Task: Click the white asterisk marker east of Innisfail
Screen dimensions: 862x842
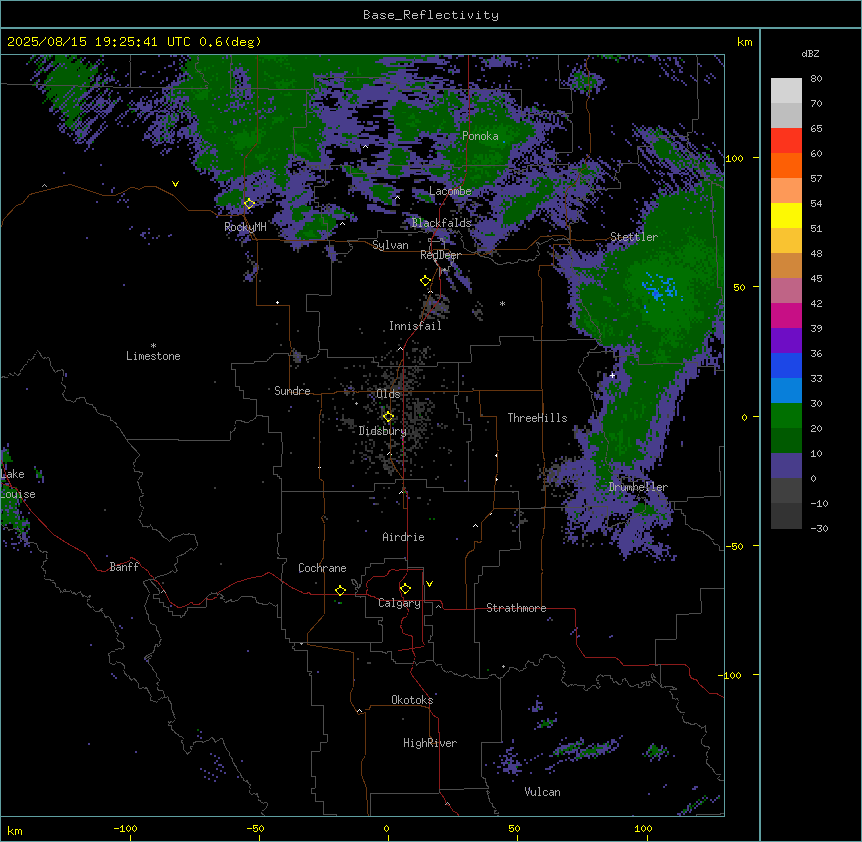Action: click(502, 303)
